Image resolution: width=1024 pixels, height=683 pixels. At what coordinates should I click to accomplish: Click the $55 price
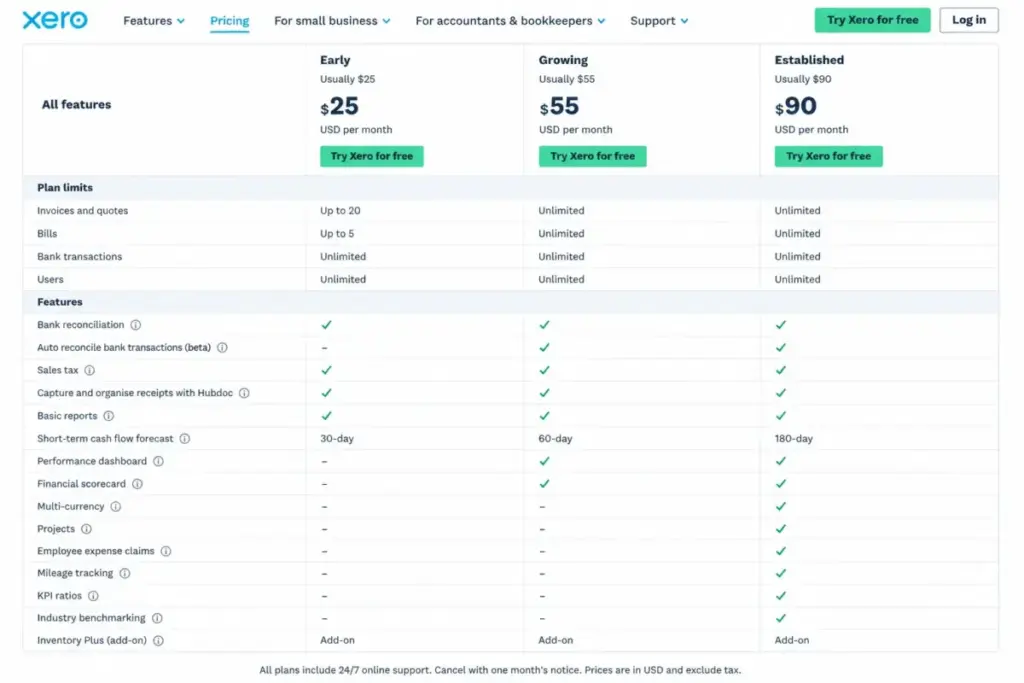559,106
